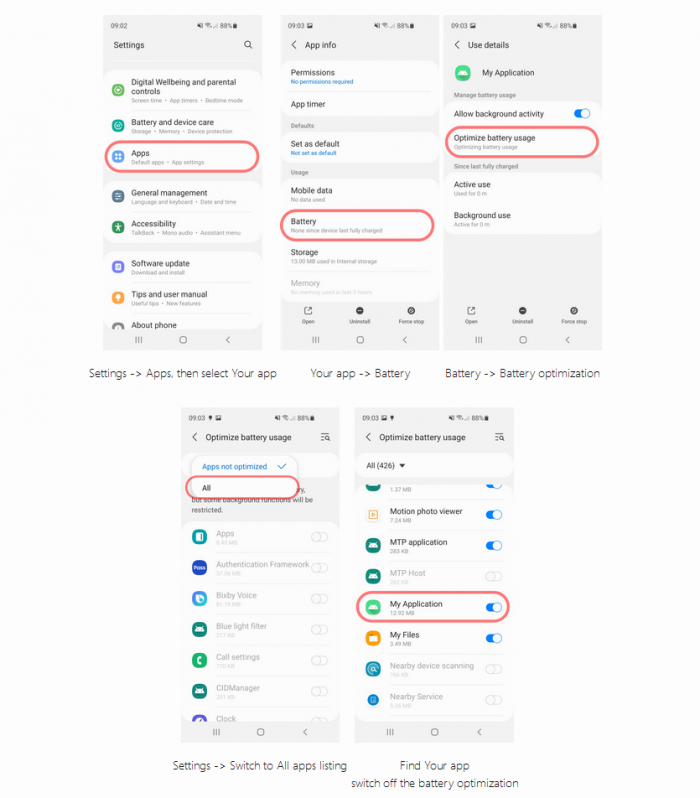
Task: Open the Mobile data row in App info
Action: 359,194
